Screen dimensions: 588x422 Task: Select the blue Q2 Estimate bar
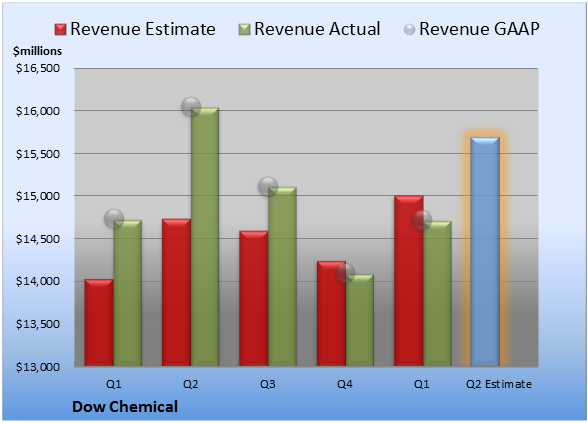[485, 251]
